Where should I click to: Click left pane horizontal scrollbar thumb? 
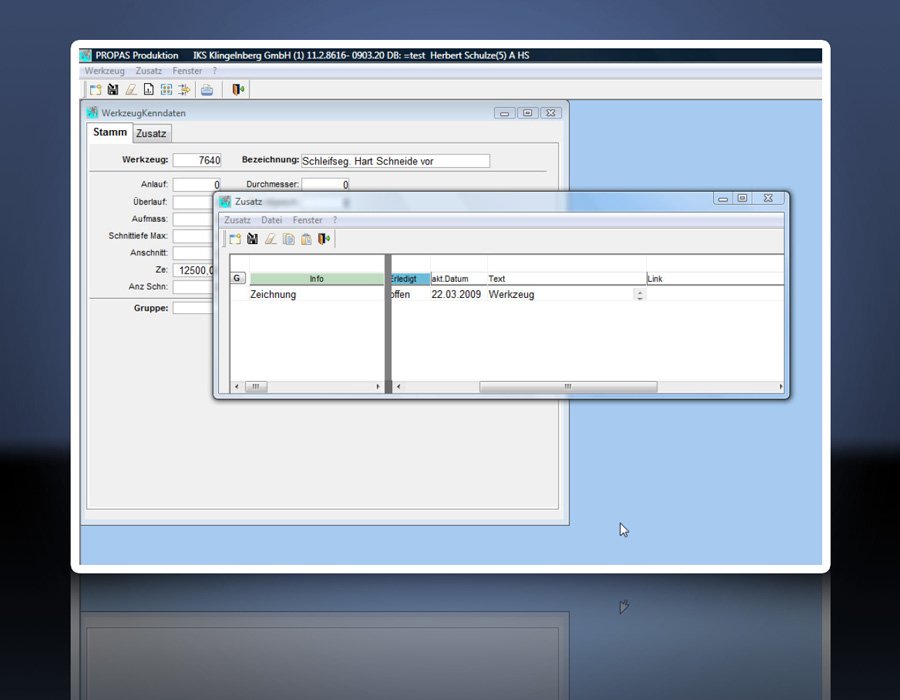coord(256,386)
